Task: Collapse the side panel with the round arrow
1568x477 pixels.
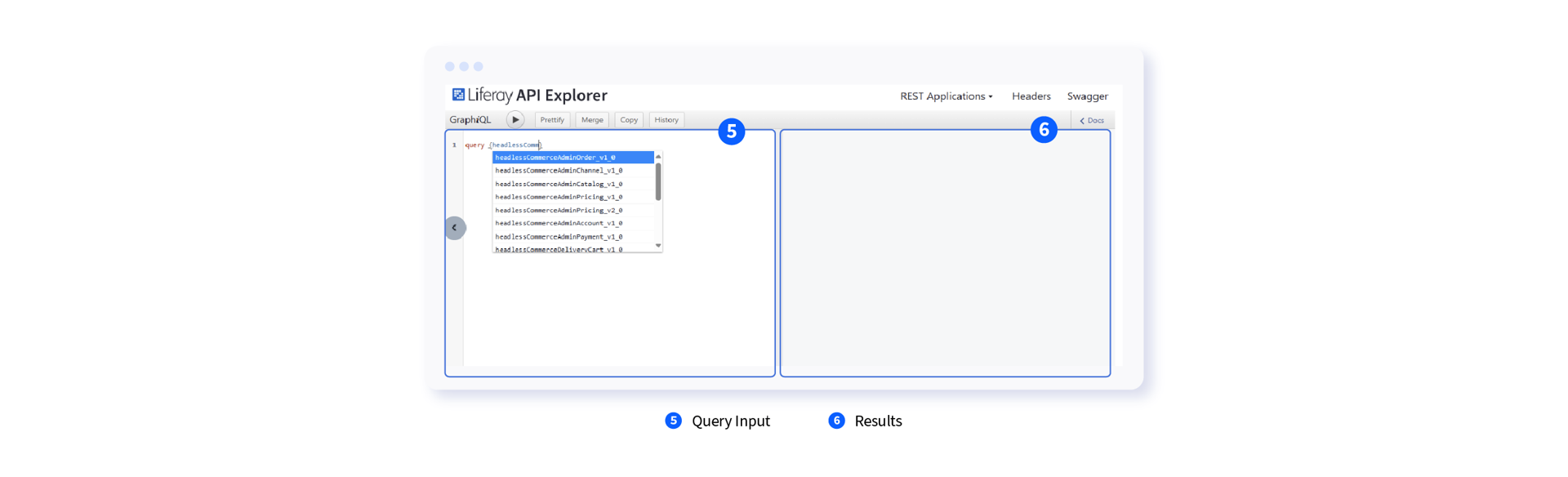Action: pos(455,228)
